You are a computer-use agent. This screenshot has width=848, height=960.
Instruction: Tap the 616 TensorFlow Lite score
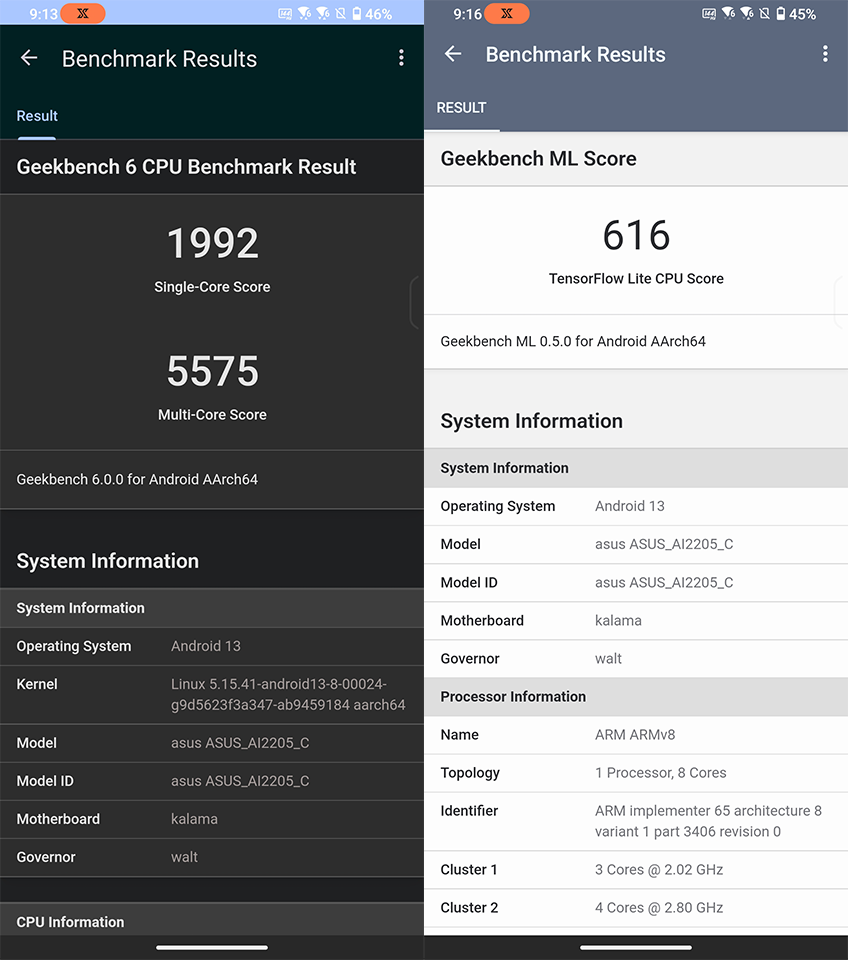coord(636,235)
